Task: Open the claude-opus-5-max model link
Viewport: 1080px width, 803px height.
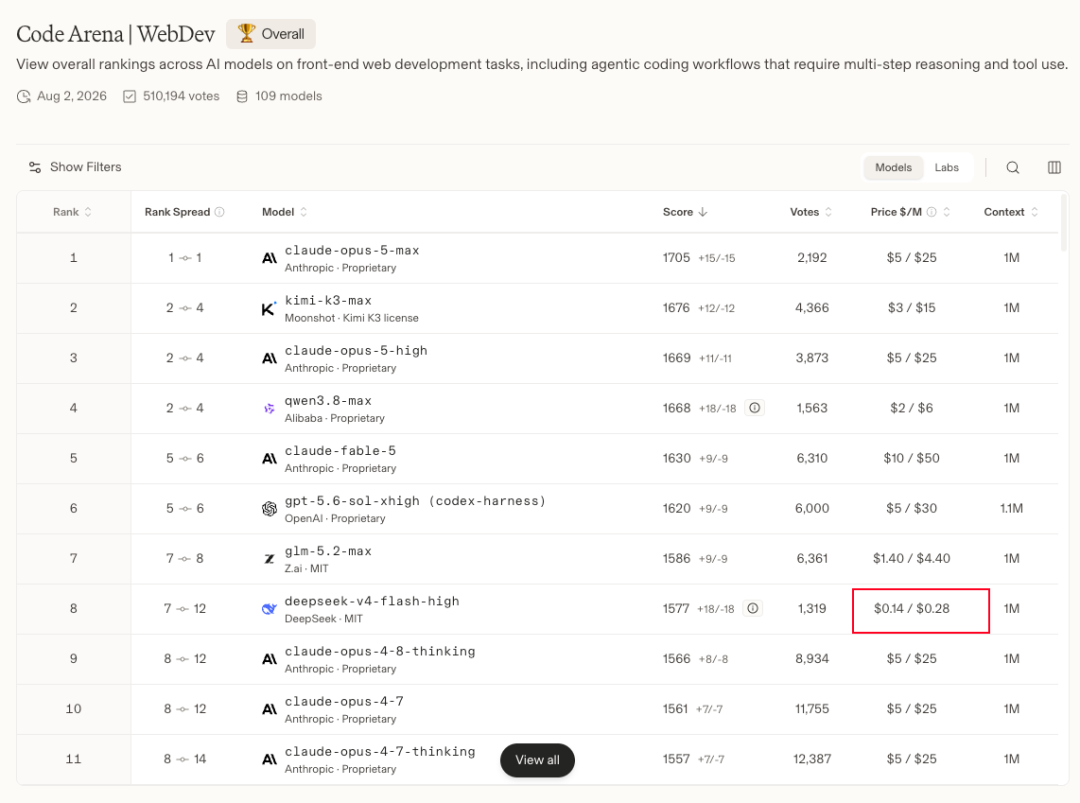Action: coord(352,251)
